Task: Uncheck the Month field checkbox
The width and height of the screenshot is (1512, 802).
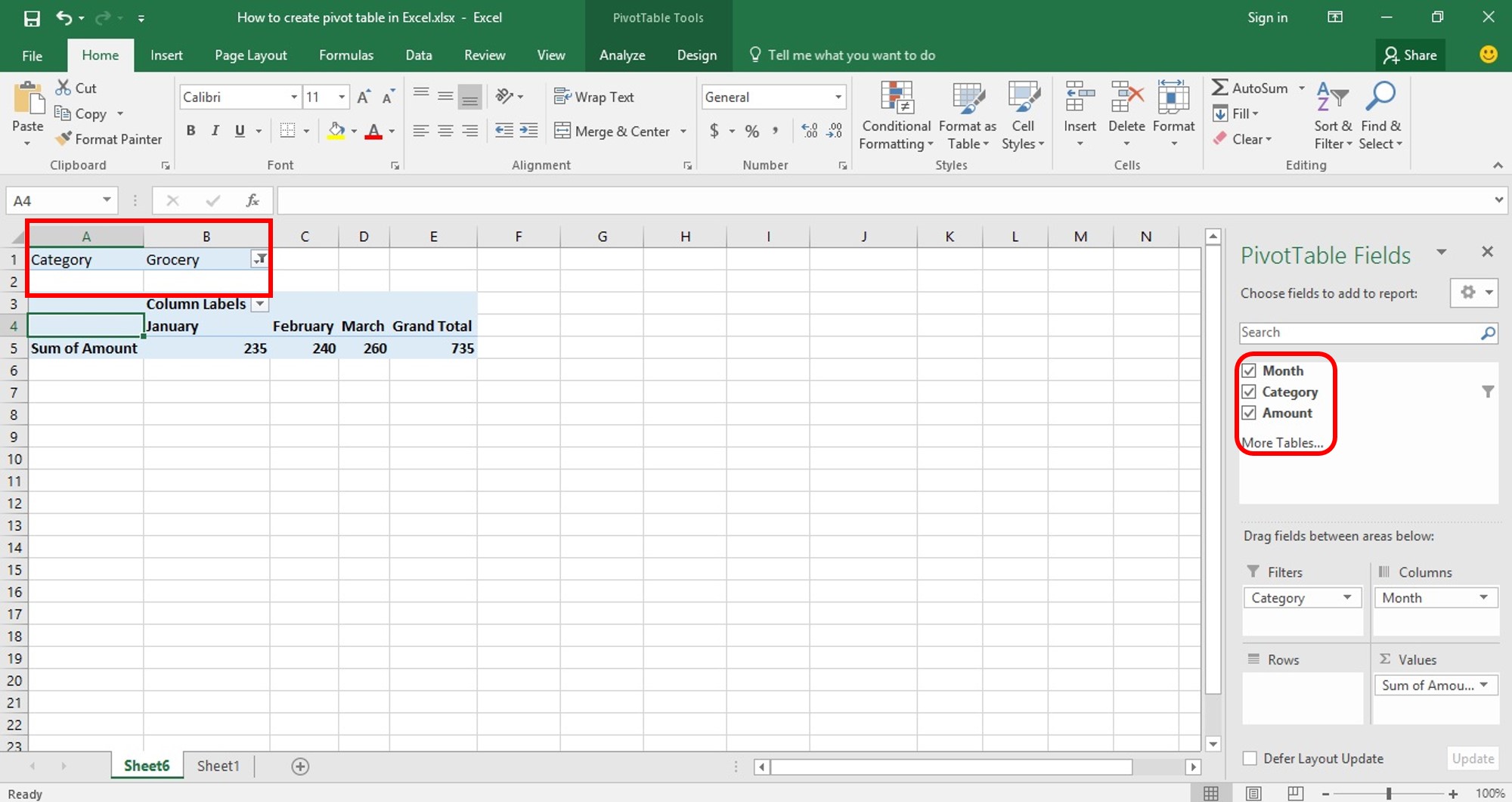Action: pos(1250,370)
